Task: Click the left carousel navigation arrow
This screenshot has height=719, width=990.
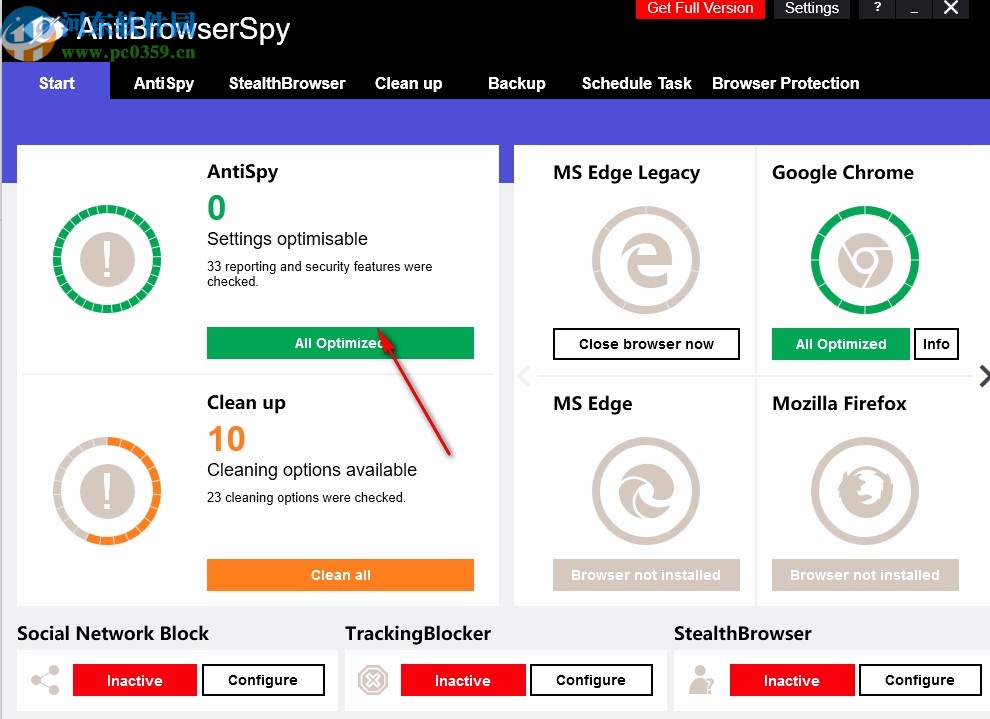Action: [524, 376]
